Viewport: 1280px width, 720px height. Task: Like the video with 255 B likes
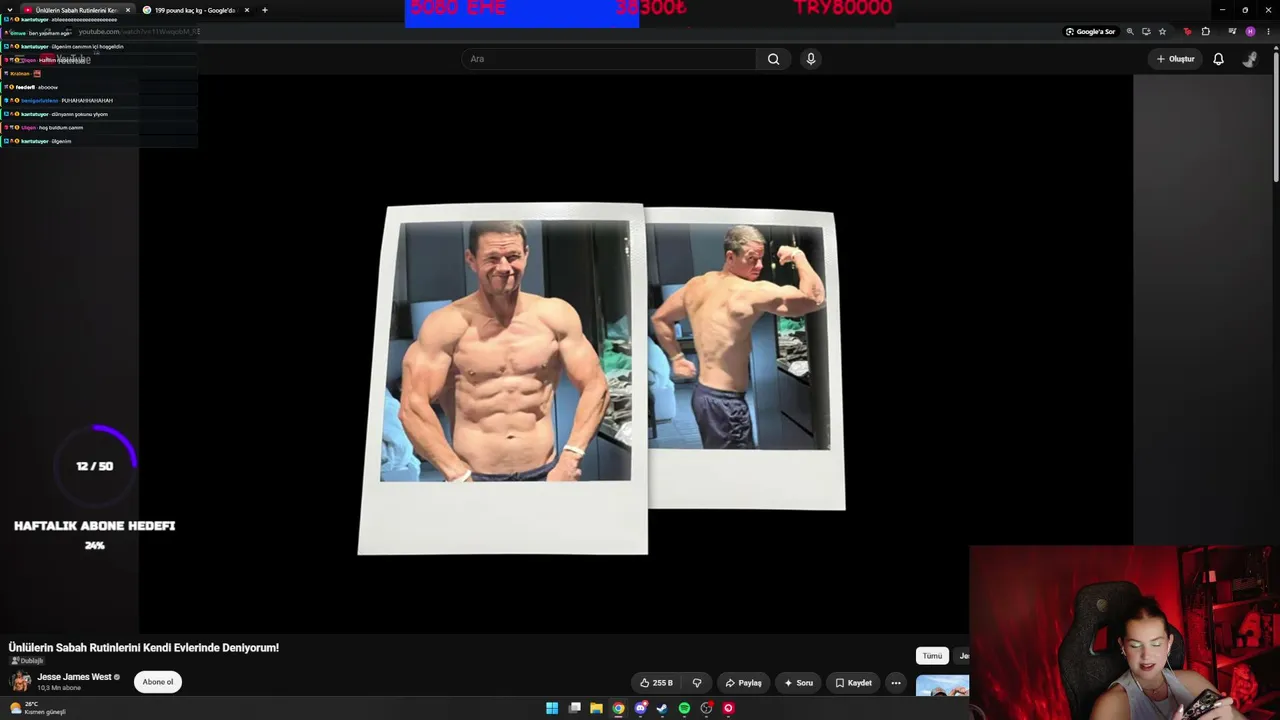(656, 683)
